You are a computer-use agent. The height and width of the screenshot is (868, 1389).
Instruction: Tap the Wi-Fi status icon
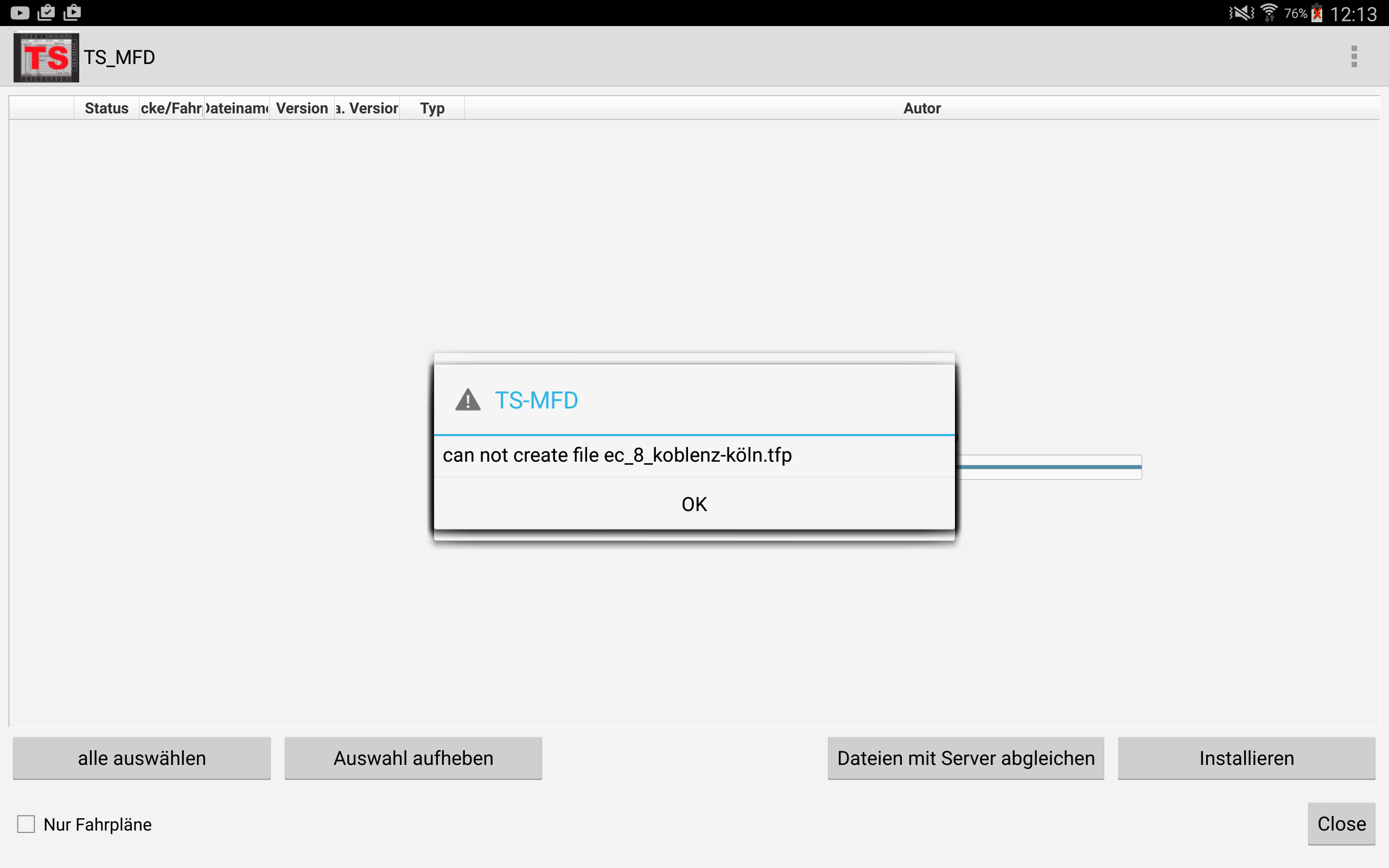pos(1269,12)
